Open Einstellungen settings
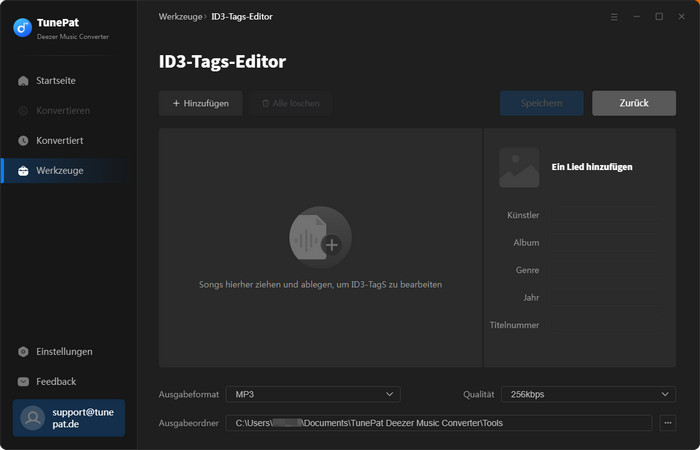The width and height of the screenshot is (700, 450). tap(67, 352)
